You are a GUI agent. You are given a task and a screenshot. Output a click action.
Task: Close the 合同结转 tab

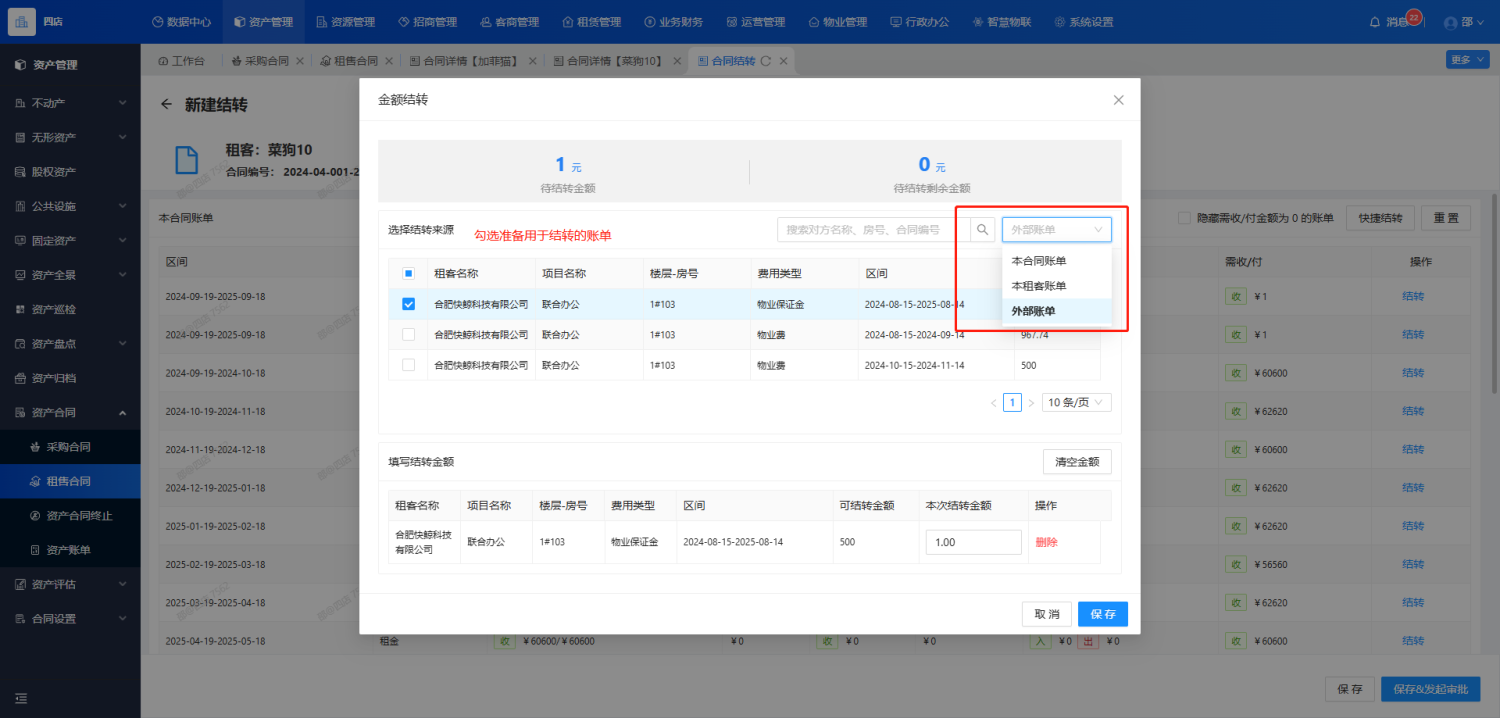coord(784,61)
